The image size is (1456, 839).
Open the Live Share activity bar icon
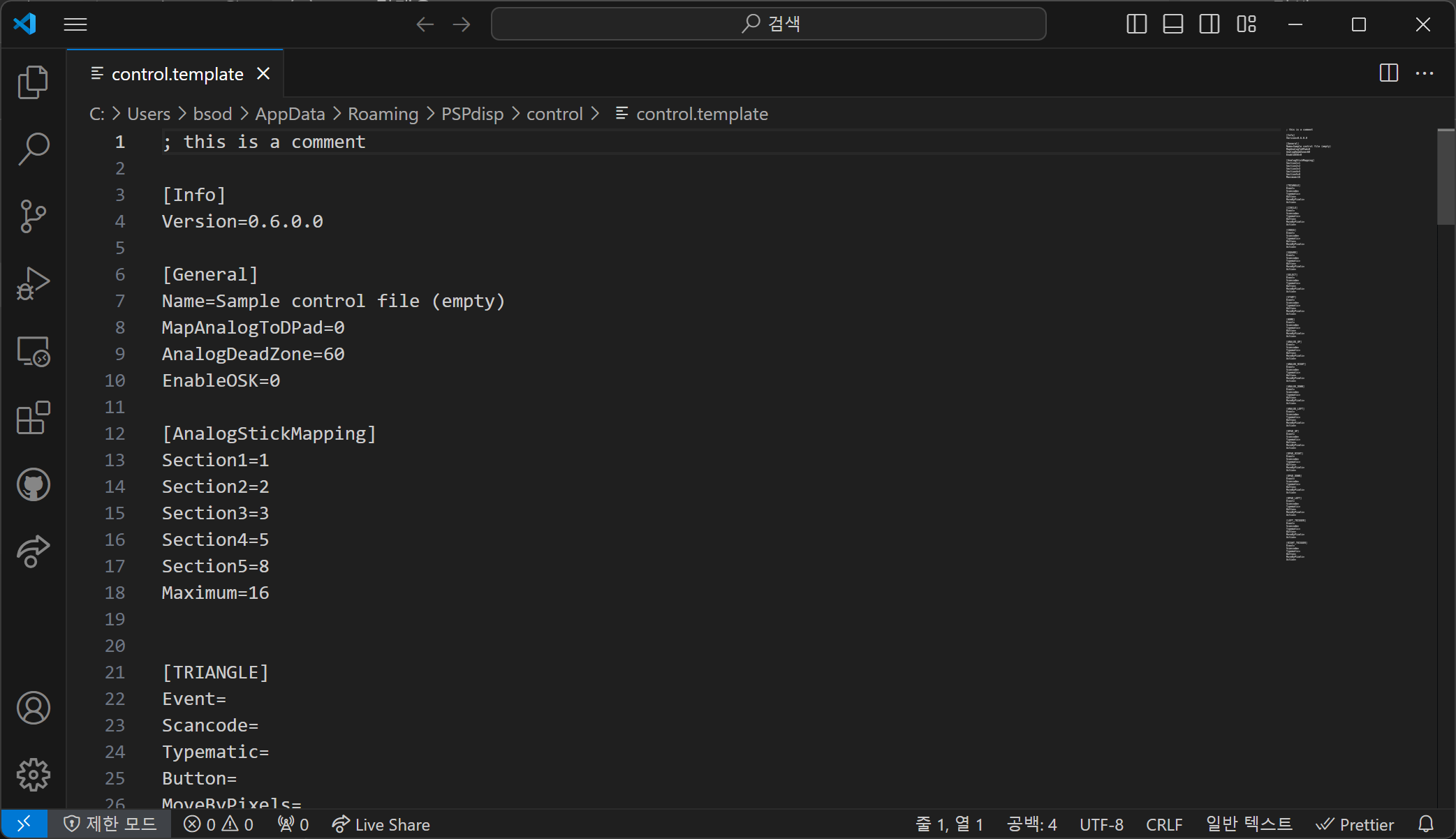coord(33,551)
